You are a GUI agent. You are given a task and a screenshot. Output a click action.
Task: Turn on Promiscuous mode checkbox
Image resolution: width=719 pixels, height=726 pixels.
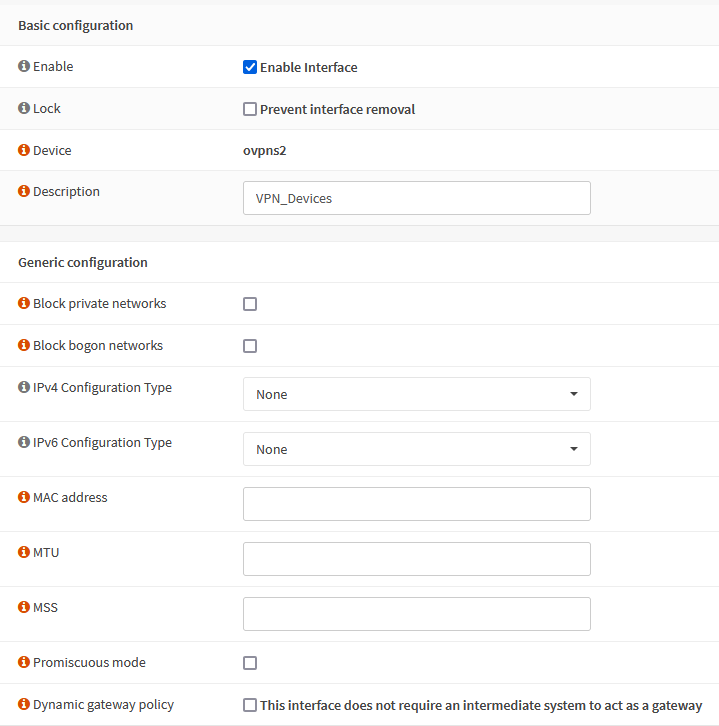[250, 663]
